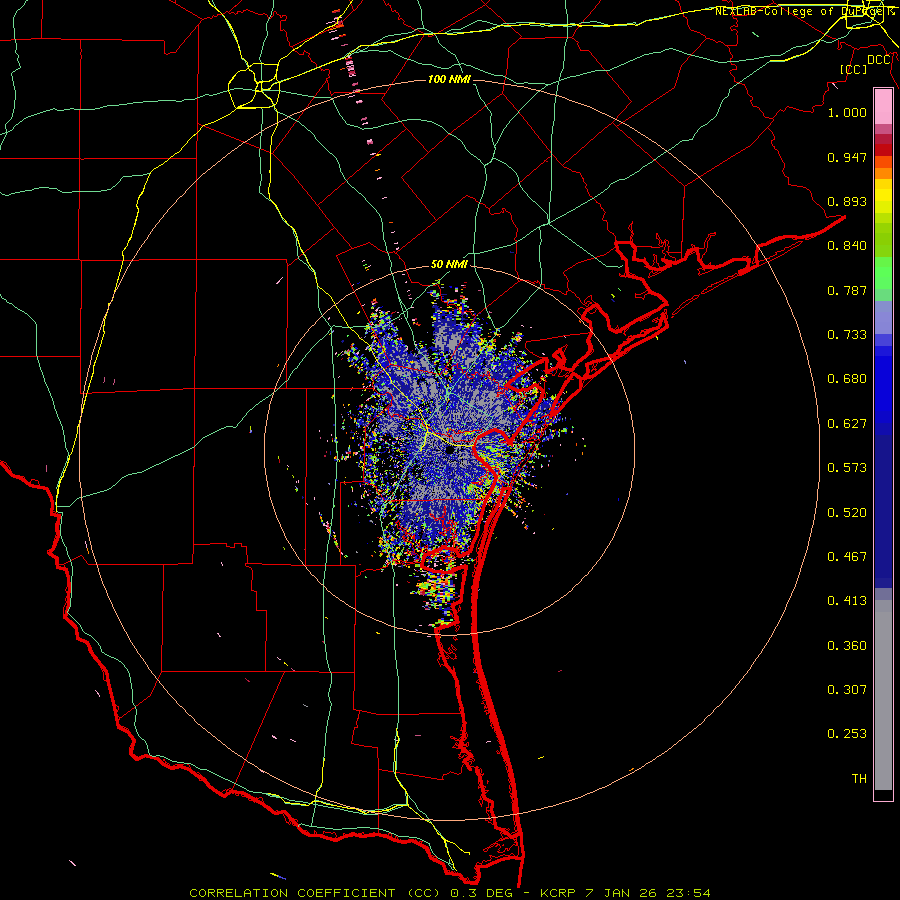Click the "DCC" label above the colorbar
Screen dimensions: 900x900
879,60
